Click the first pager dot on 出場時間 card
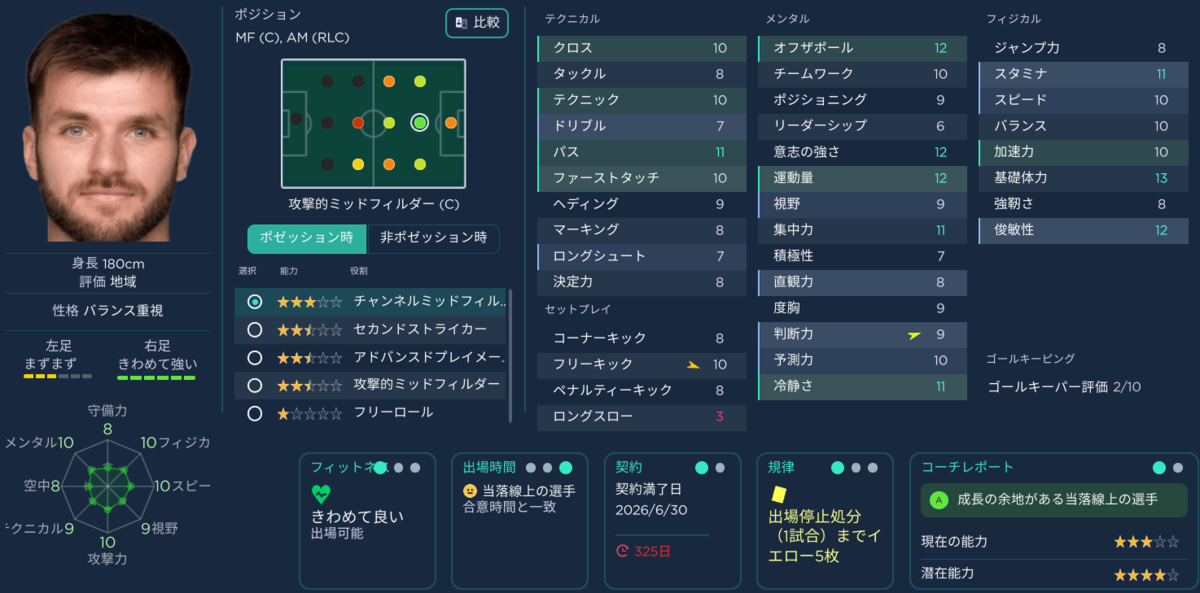 tap(531, 467)
